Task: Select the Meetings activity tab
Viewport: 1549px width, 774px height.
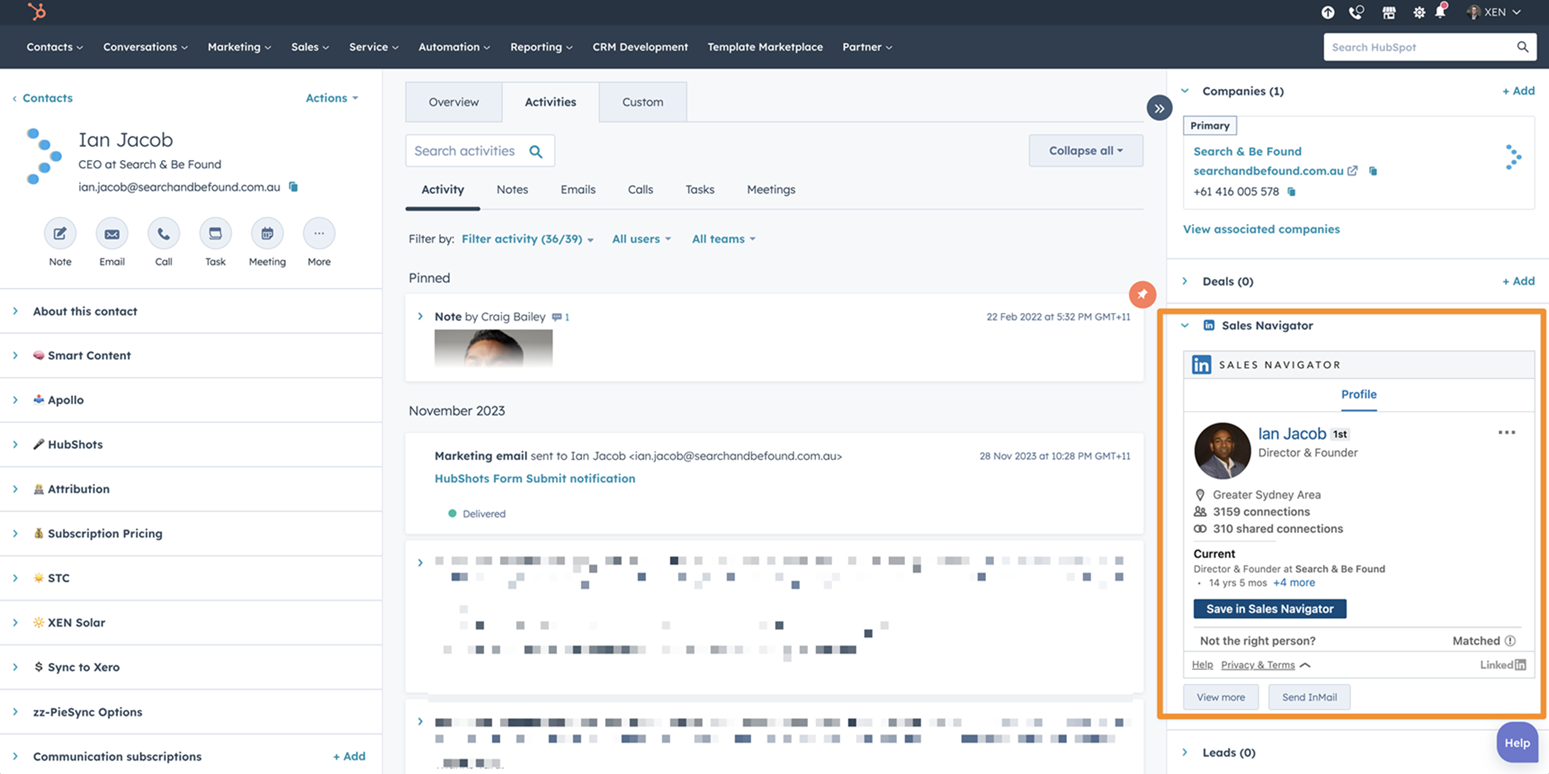Action: coord(771,190)
